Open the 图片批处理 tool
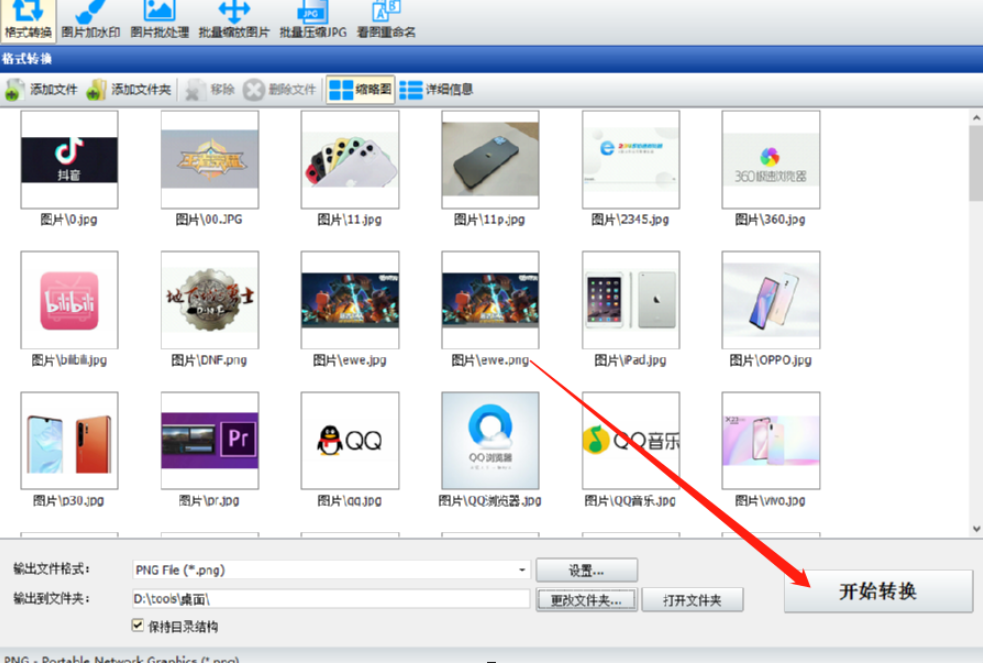 click(160, 18)
